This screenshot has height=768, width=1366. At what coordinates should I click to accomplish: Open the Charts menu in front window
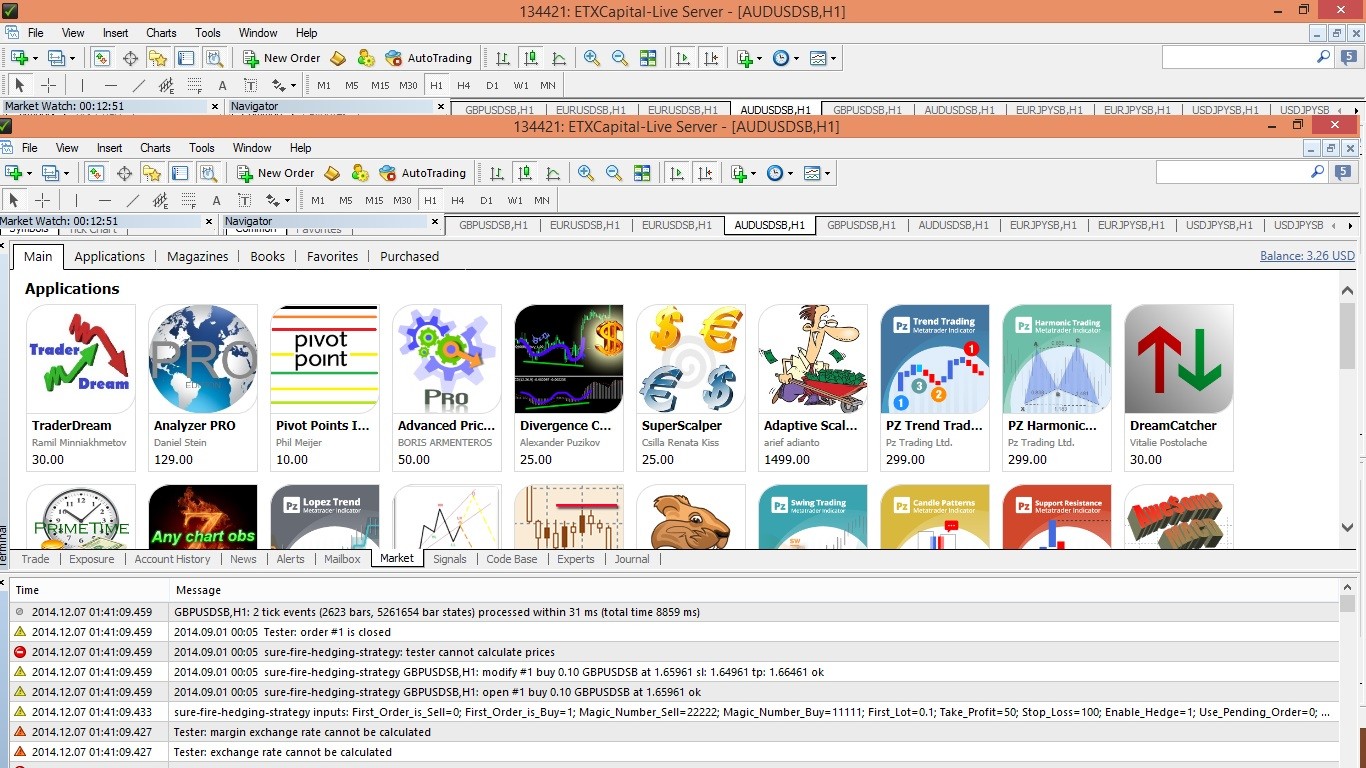click(x=155, y=148)
